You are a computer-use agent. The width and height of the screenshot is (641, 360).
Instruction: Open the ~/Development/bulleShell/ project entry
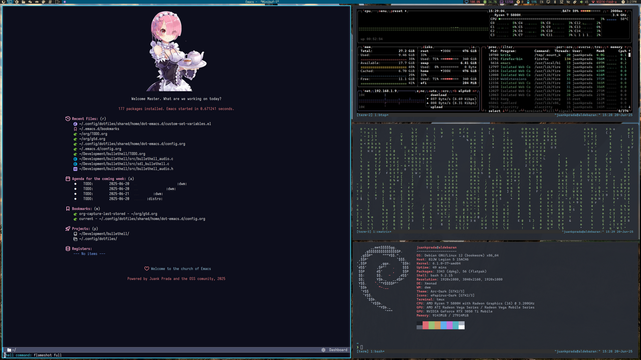click(x=104, y=234)
